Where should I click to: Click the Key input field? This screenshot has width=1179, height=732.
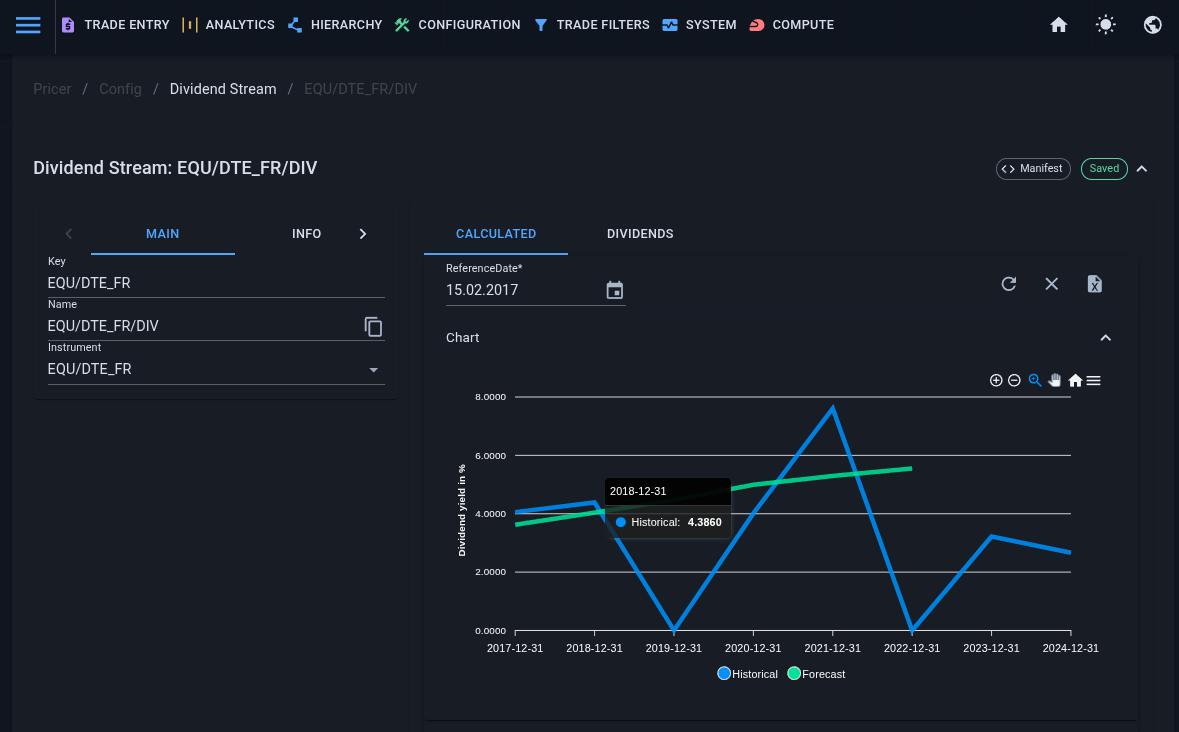point(217,283)
